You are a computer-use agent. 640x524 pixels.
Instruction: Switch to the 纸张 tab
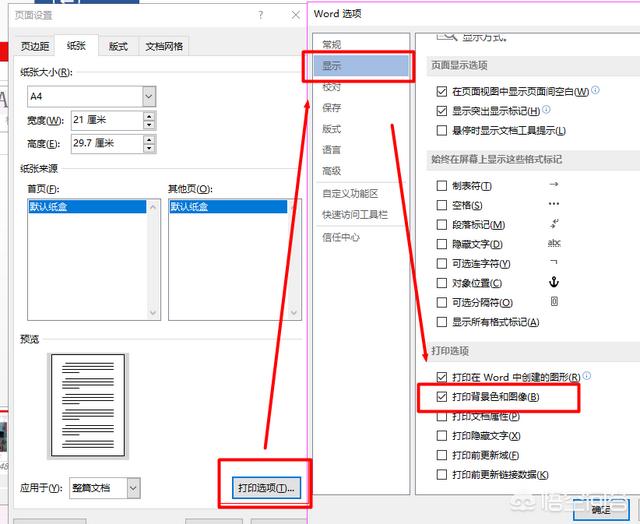76,46
